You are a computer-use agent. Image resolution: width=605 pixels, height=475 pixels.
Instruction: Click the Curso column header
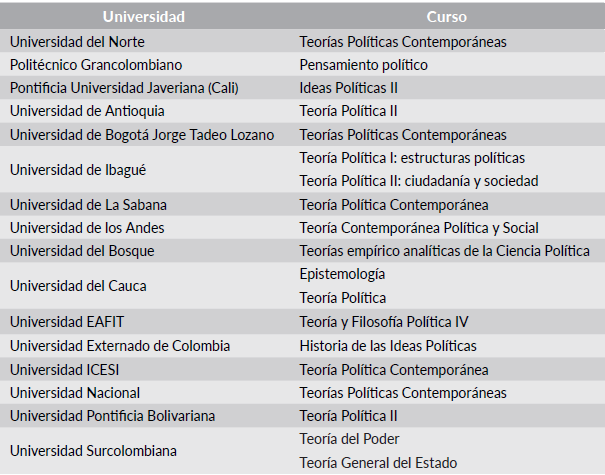point(446,17)
